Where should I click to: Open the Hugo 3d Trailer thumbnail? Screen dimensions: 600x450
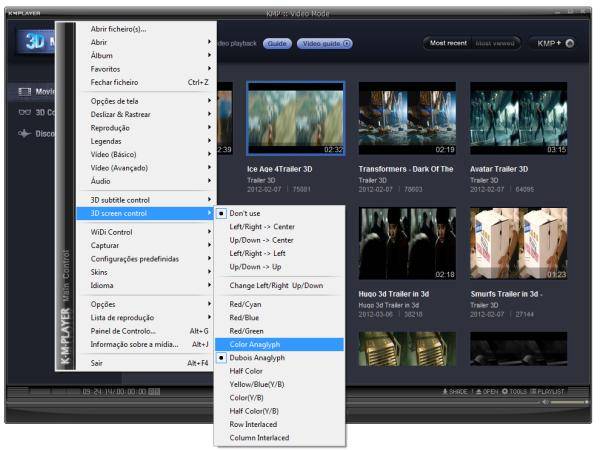point(407,243)
